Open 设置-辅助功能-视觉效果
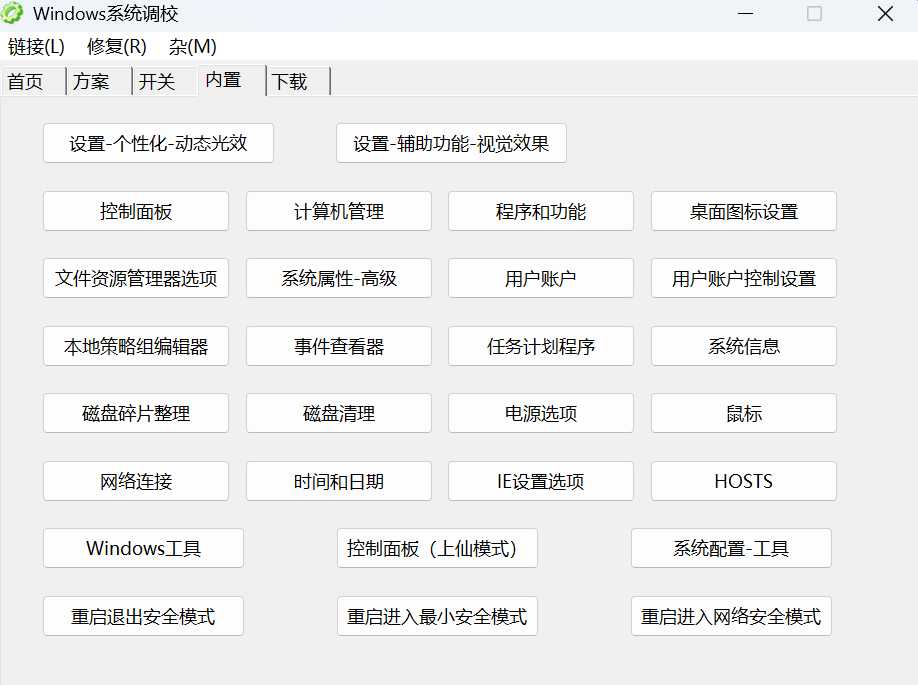The width and height of the screenshot is (918, 685). tap(451, 143)
